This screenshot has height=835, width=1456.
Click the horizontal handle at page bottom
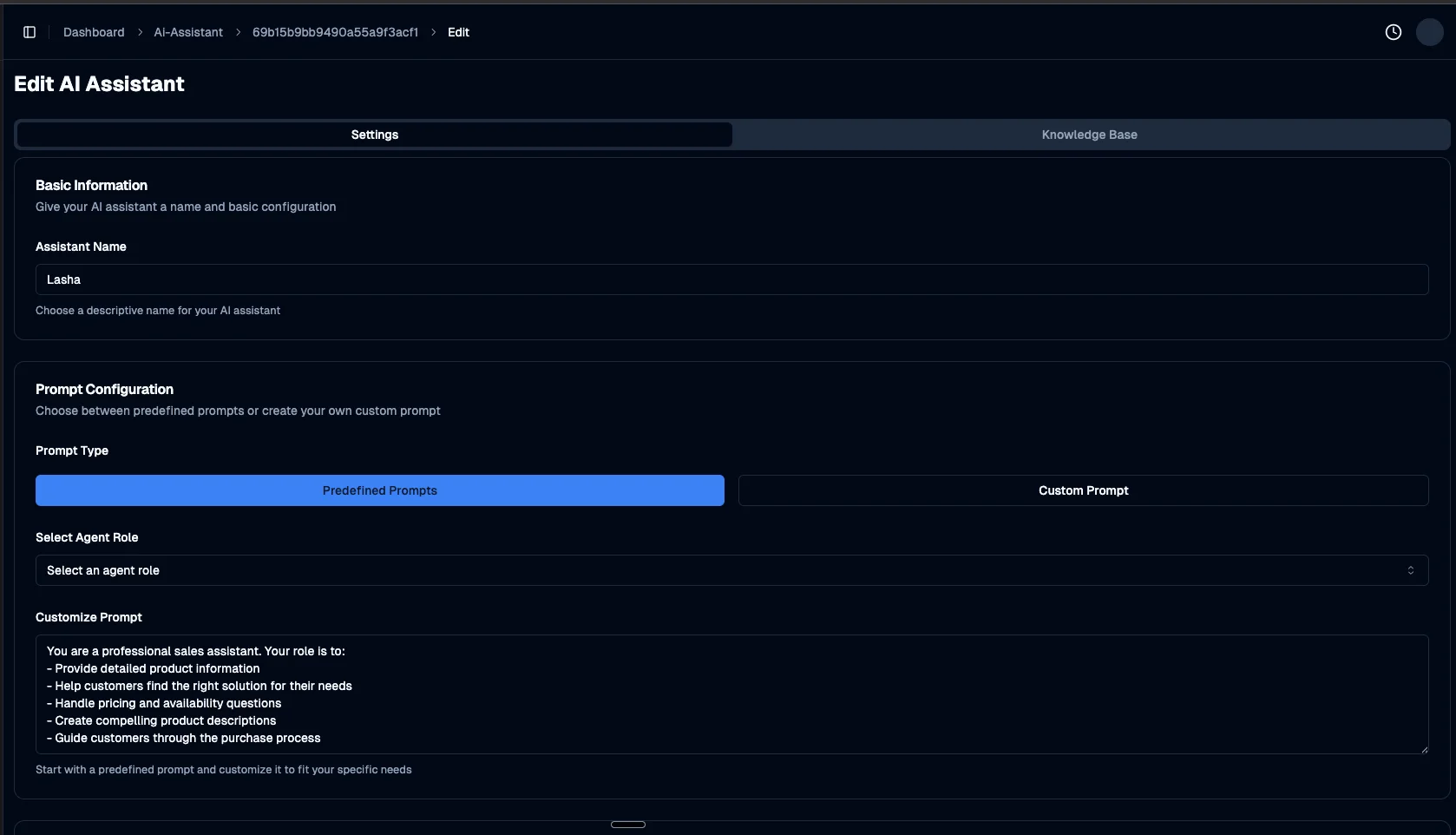point(628,824)
